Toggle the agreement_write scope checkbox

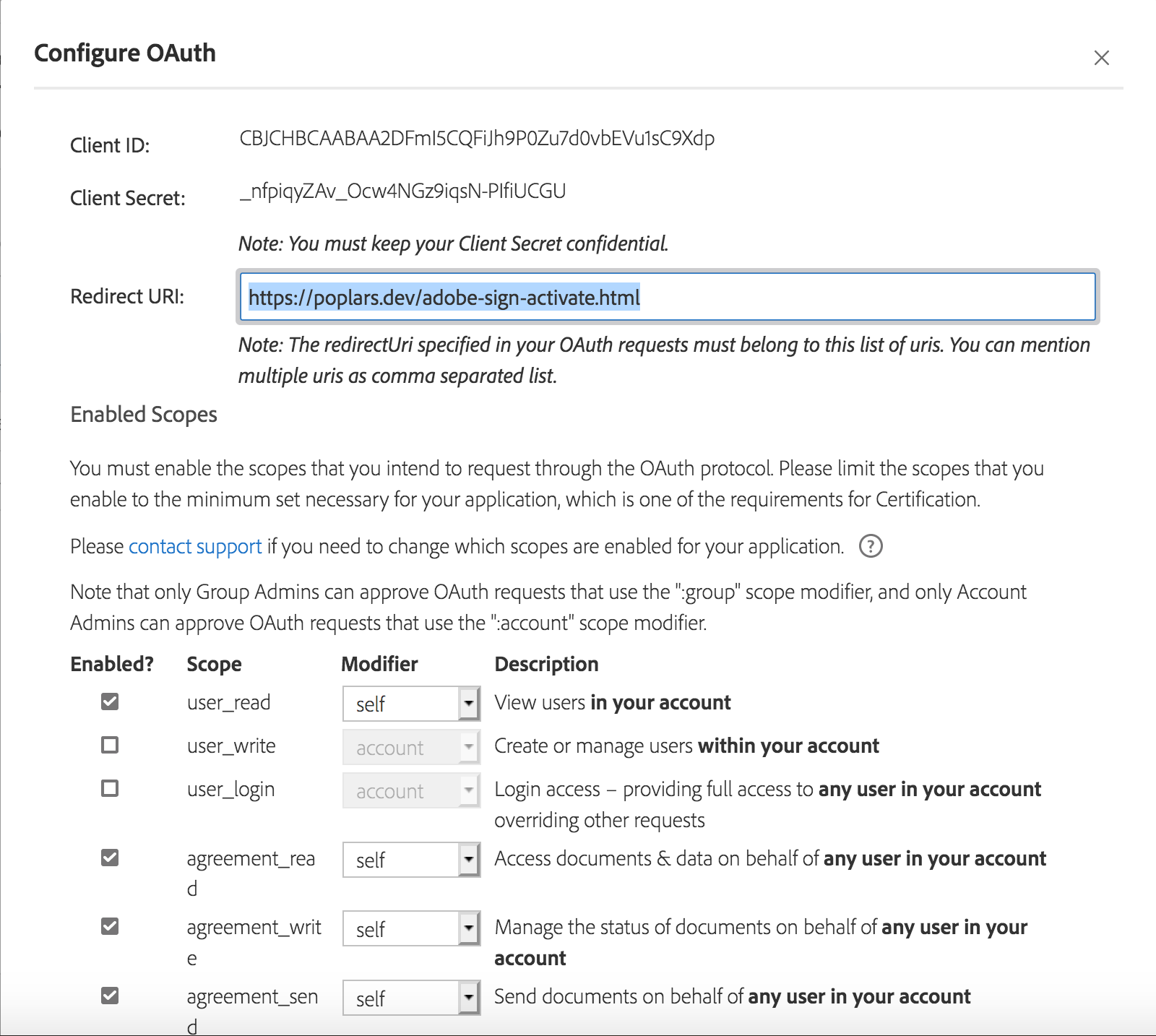coord(110,926)
